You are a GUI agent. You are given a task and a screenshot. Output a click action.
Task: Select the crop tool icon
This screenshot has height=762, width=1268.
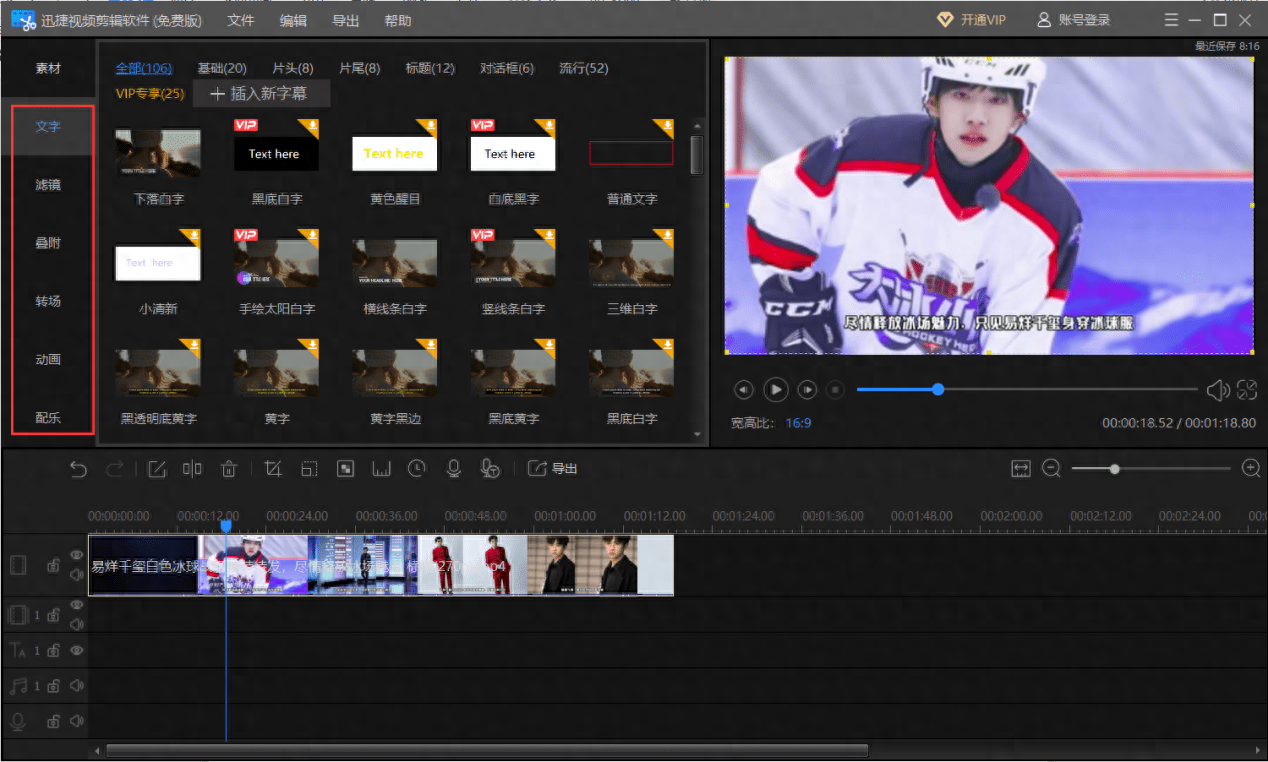(273, 469)
